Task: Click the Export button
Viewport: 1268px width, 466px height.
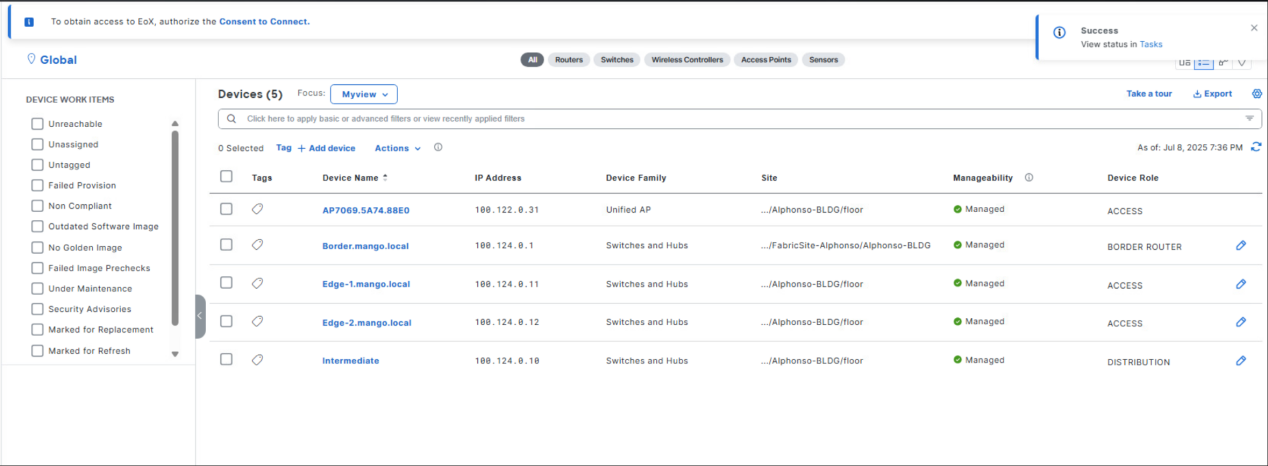Action: click(x=1213, y=94)
